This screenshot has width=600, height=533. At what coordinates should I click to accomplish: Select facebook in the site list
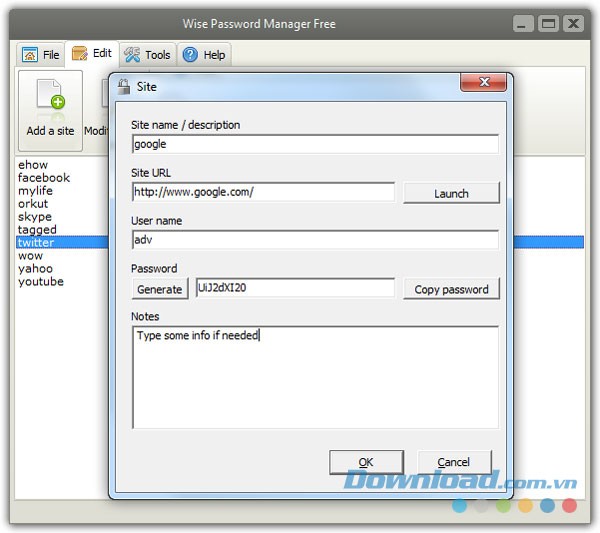(44, 178)
